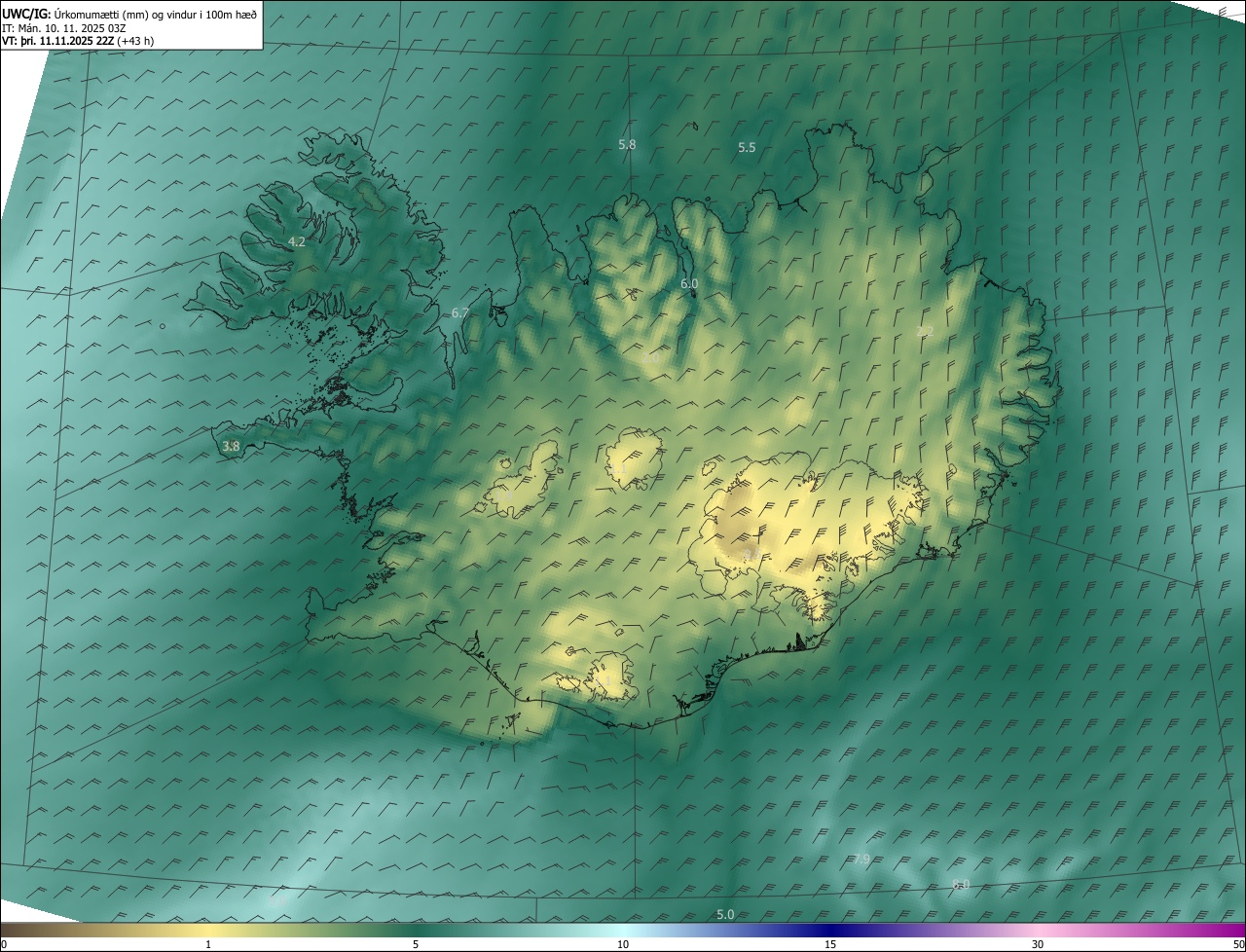This screenshot has width=1246, height=952.
Task: Click the map value label 6.0
Action: click(689, 283)
